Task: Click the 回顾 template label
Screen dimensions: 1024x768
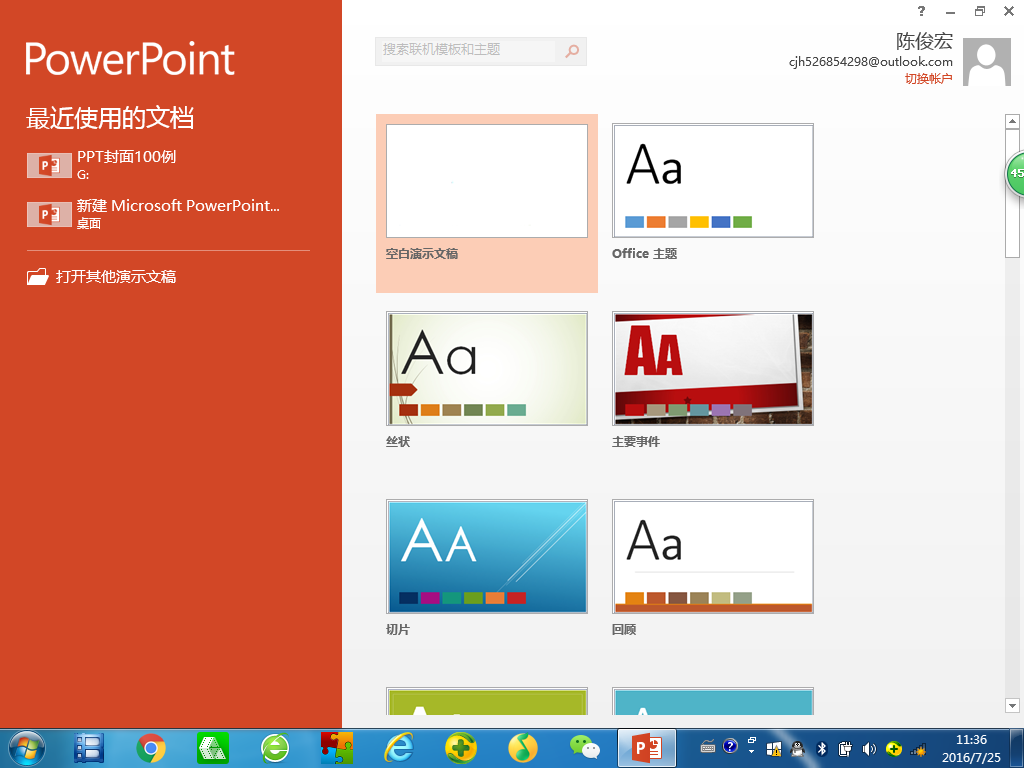Action: pos(624,630)
